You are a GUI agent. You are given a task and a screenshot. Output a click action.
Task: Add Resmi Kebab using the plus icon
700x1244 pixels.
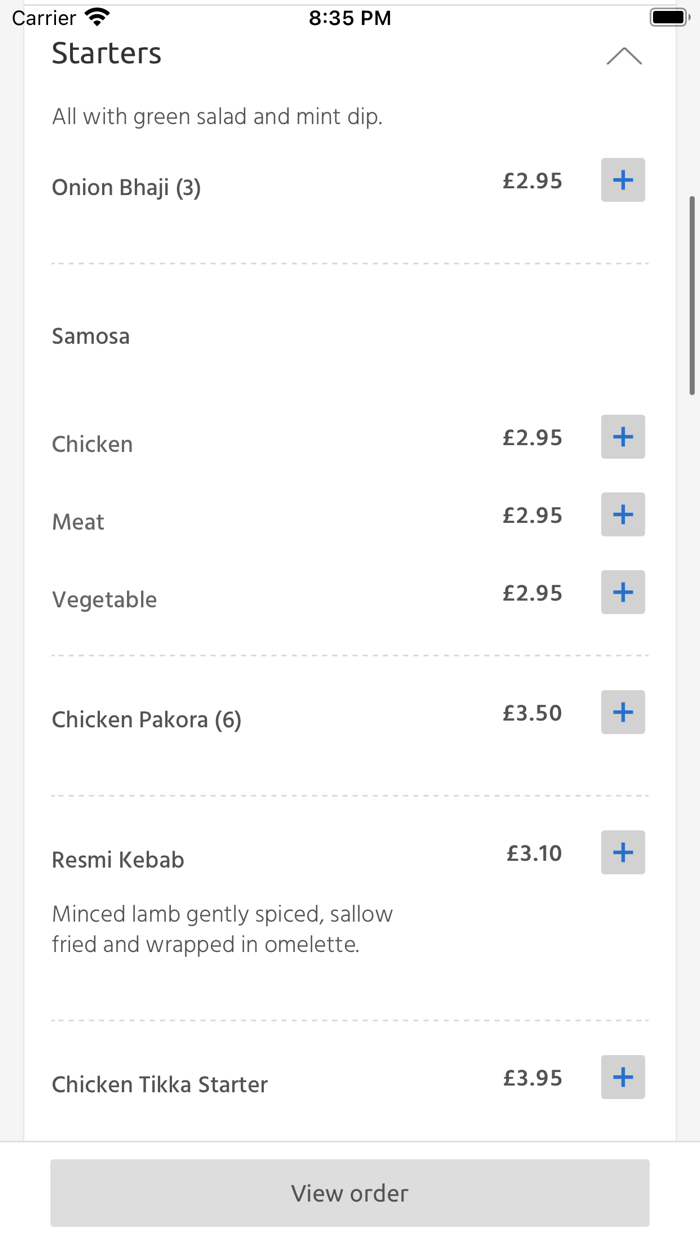click(622, 852)
